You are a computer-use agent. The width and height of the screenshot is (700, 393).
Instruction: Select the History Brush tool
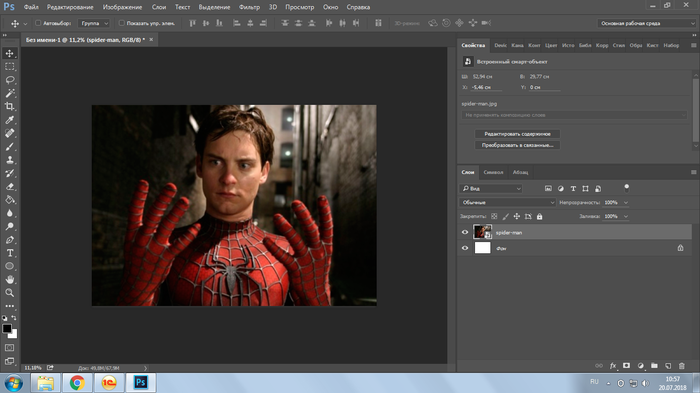pyautogui.click(x=9, y=173)
